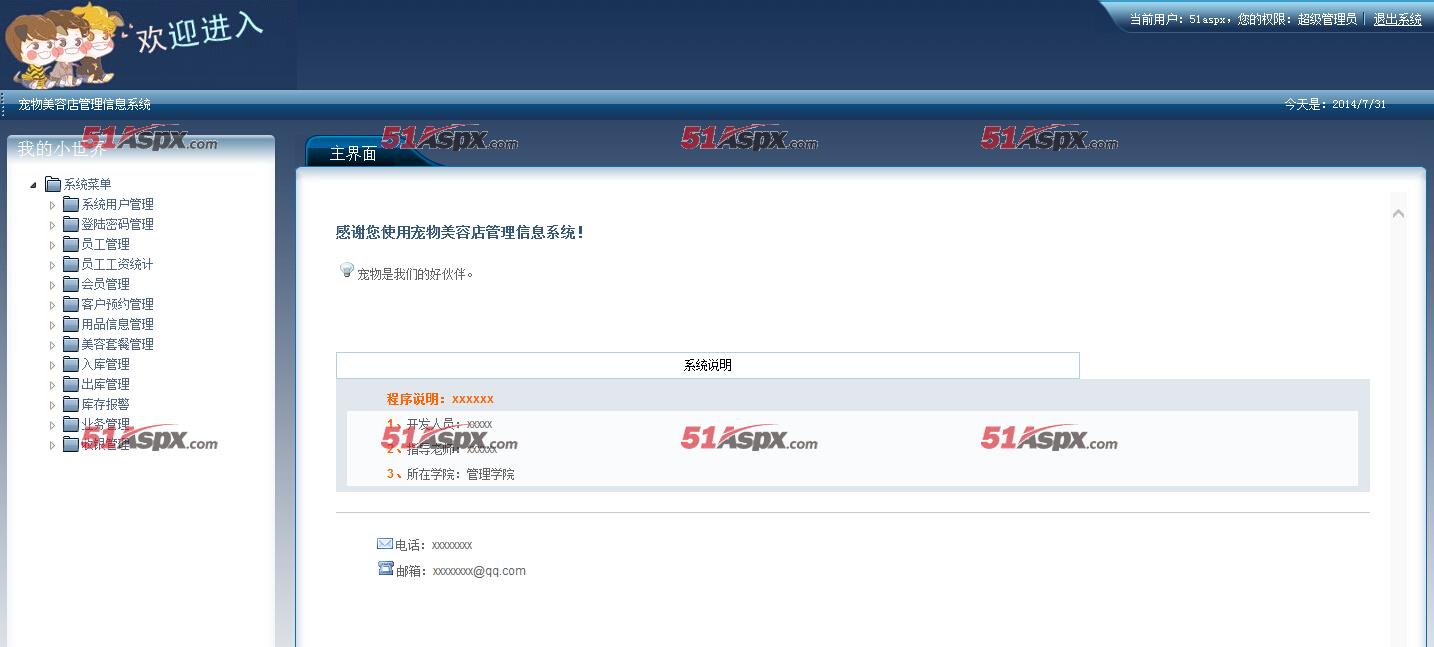Expand the 用品信息管理 node arrow
This screenshot has width=1434, height=647.
[53, 325]
